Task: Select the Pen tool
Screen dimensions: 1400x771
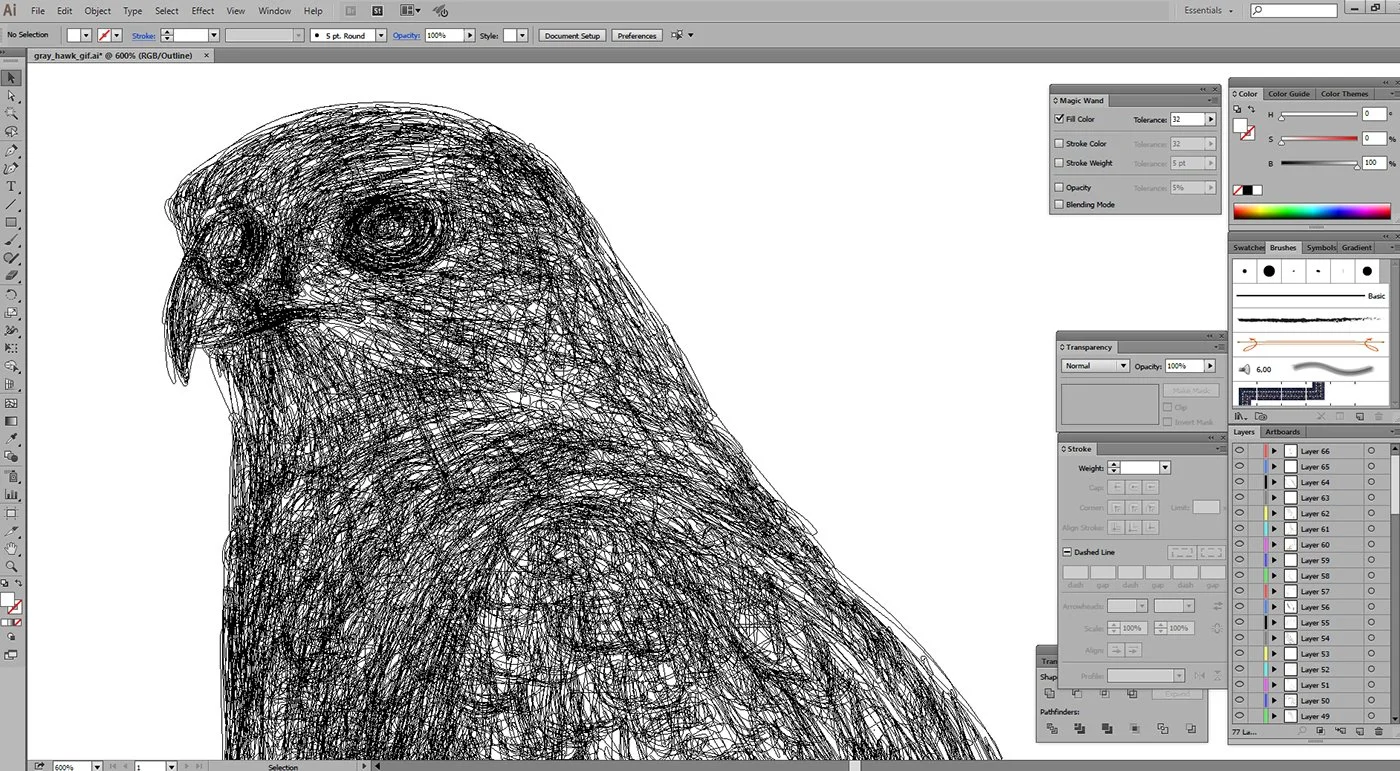Action: [x=12, y=150]
